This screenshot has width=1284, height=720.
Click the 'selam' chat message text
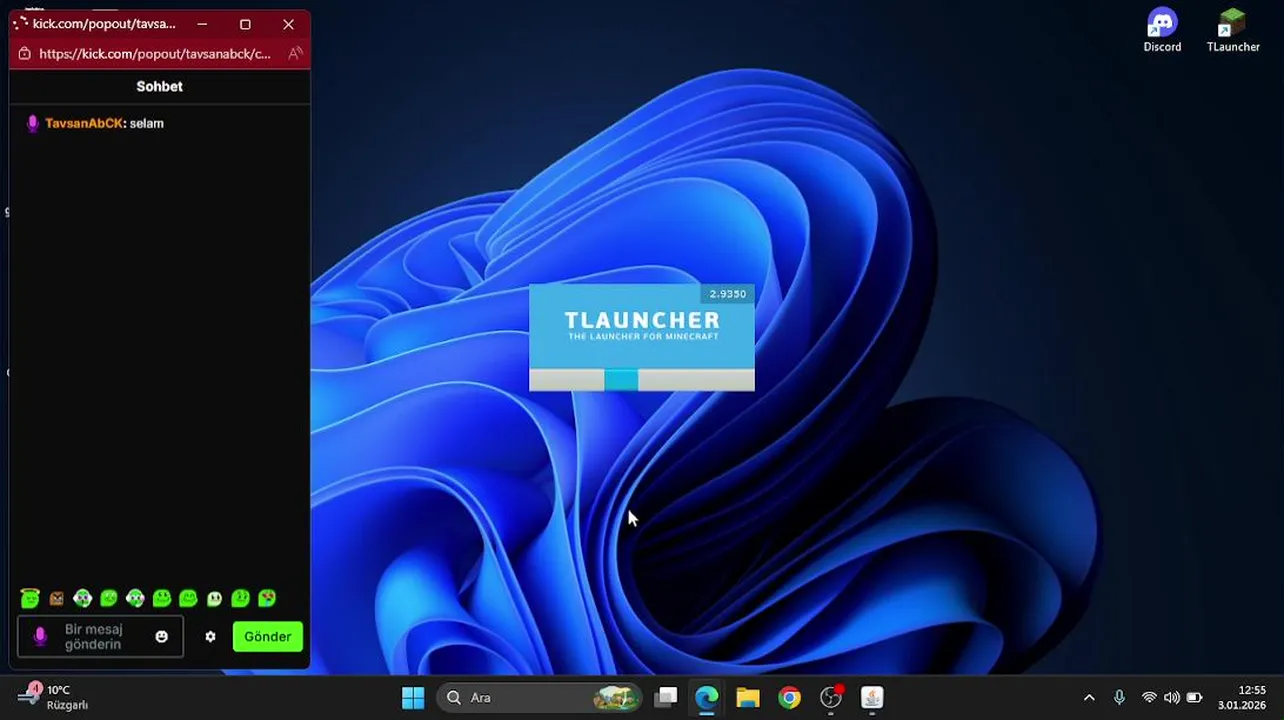(146, 123)
